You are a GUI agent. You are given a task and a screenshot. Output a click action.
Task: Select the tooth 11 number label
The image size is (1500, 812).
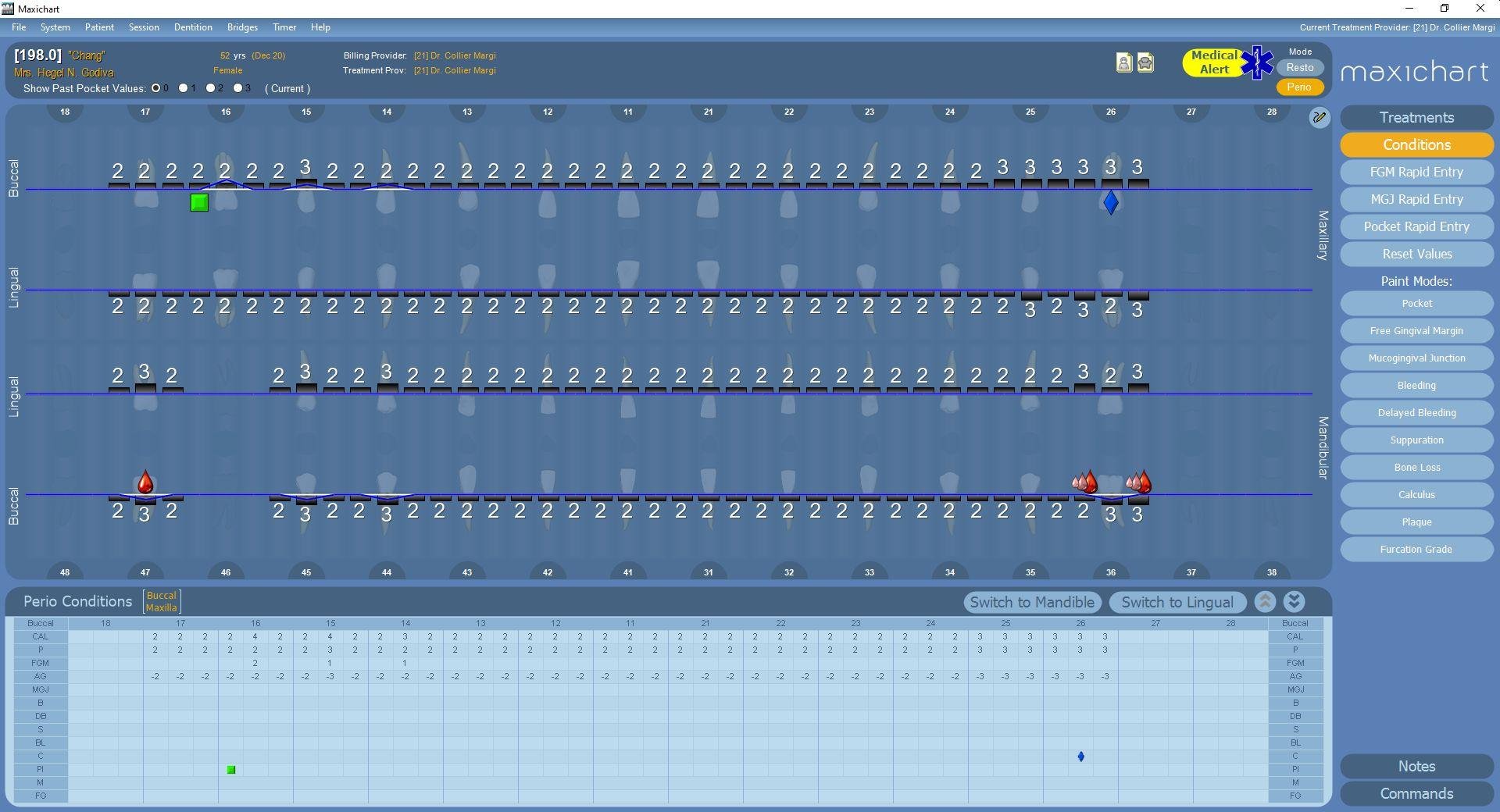[628, 112]
